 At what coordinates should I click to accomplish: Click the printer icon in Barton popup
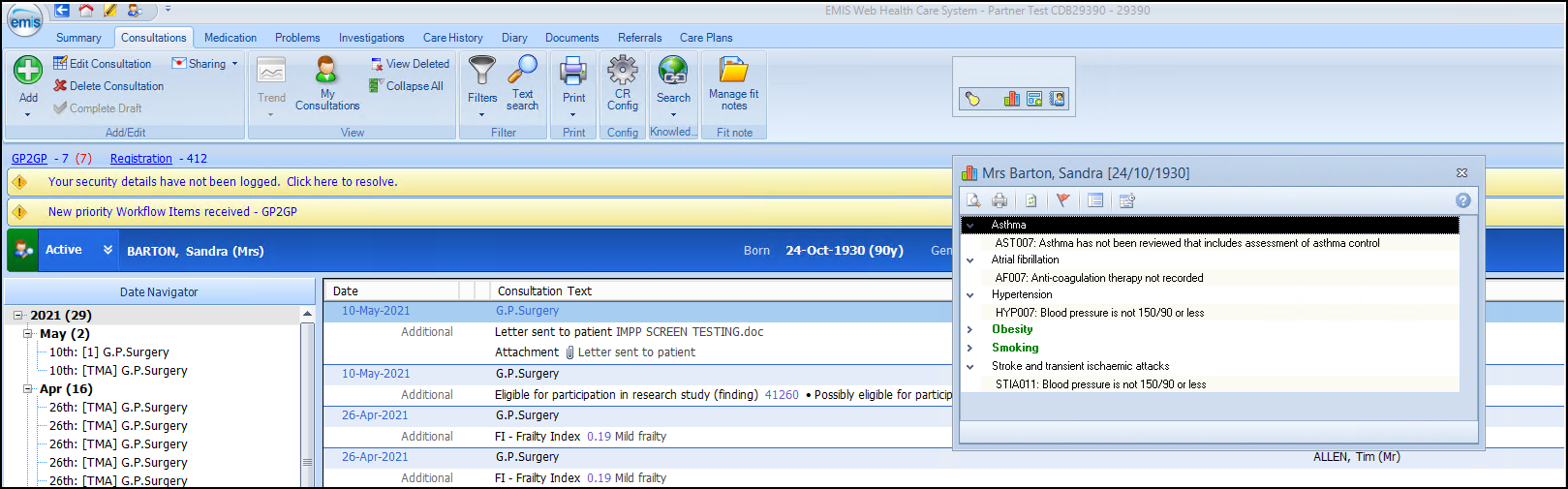click(999, 200)
